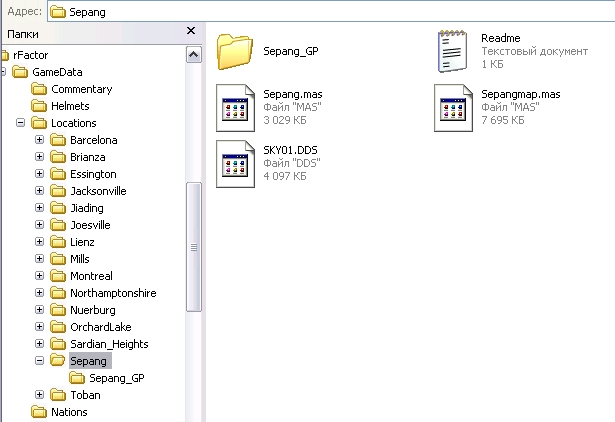
Task: Click the Toban folder icon
Action: pos(58,395)
